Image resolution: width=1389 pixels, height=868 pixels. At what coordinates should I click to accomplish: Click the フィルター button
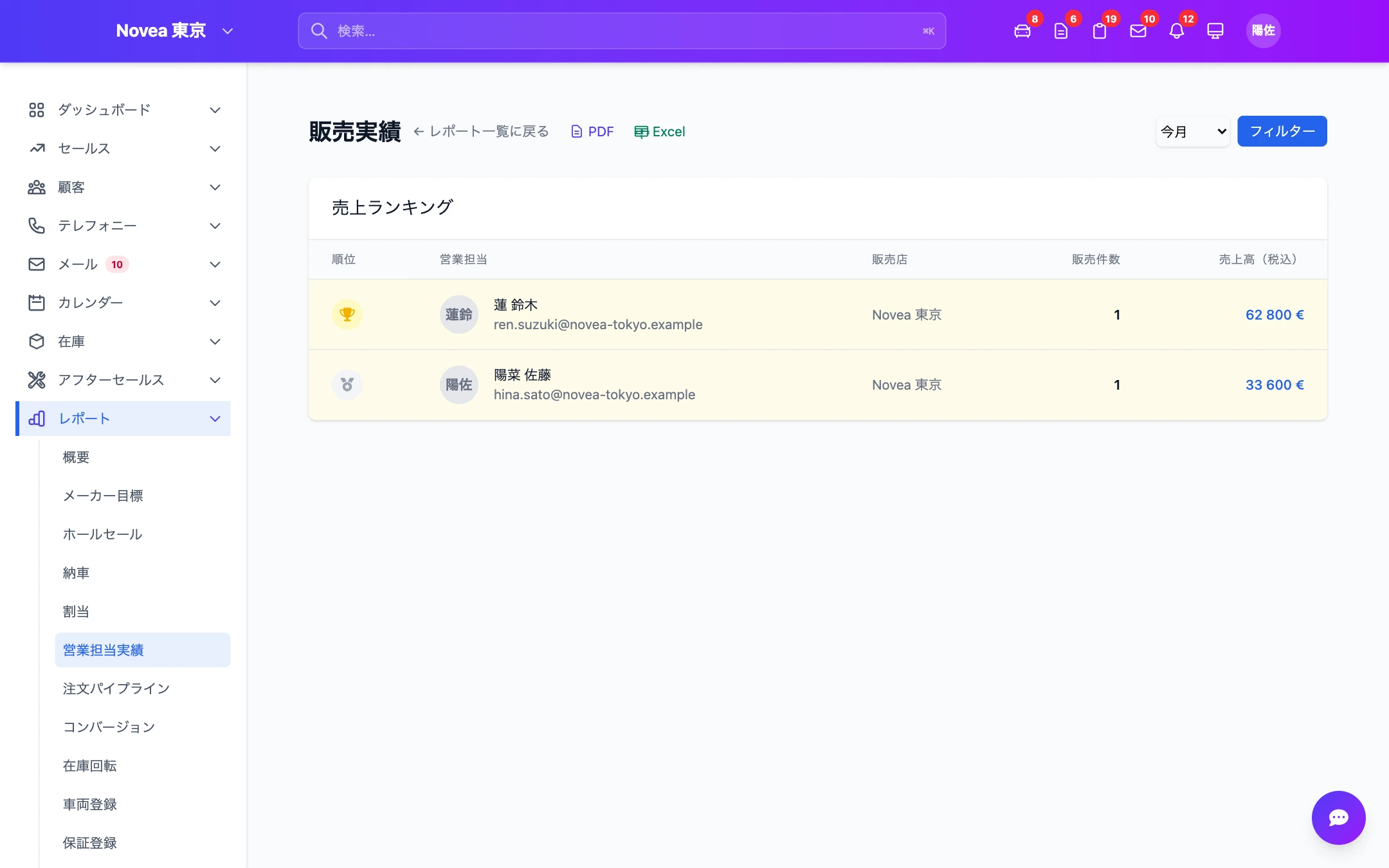(1282, 131)
